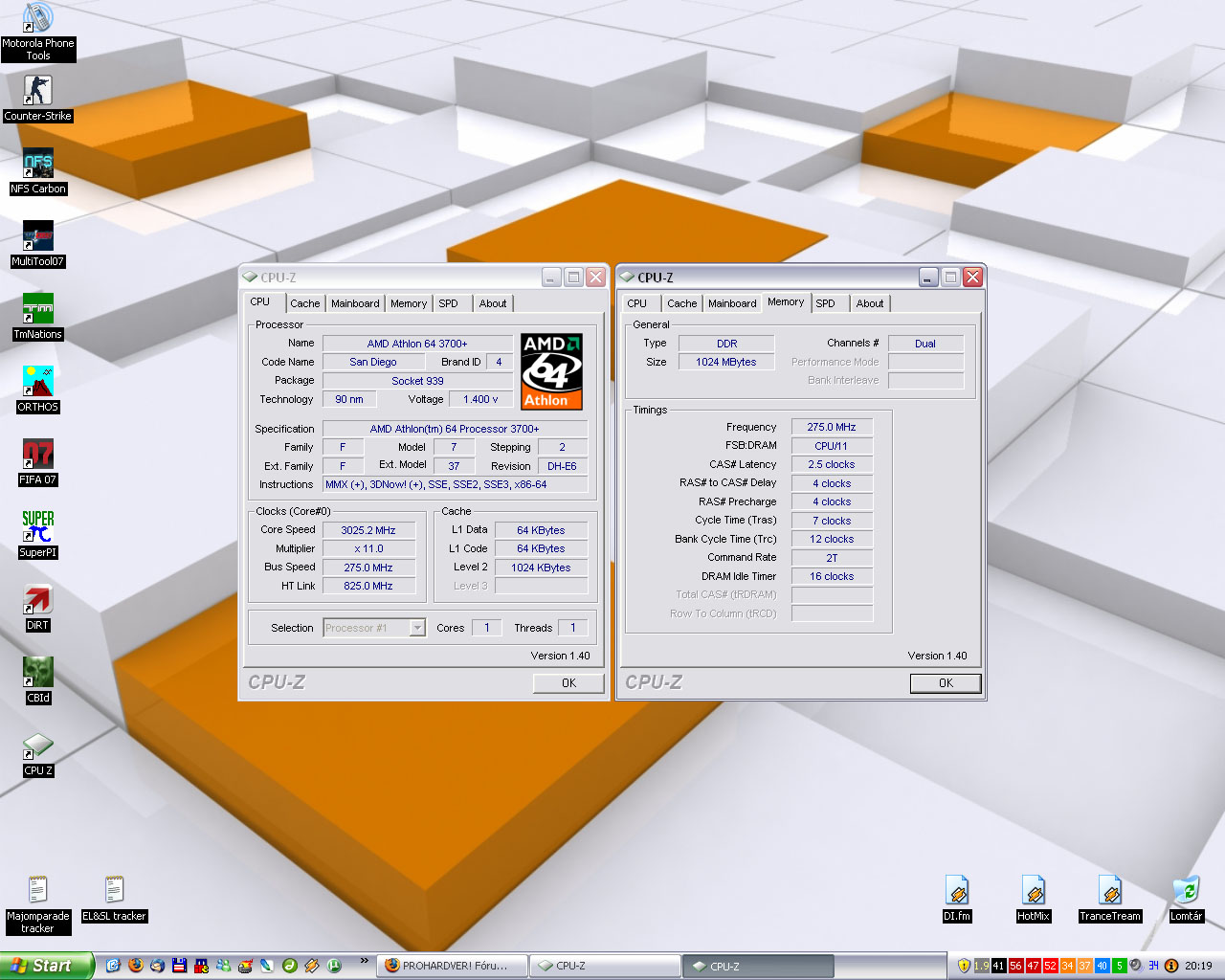Select Mainboard tab in right CPU-Z window
The width and height of the screenshot is (1225, 980).
732,303
